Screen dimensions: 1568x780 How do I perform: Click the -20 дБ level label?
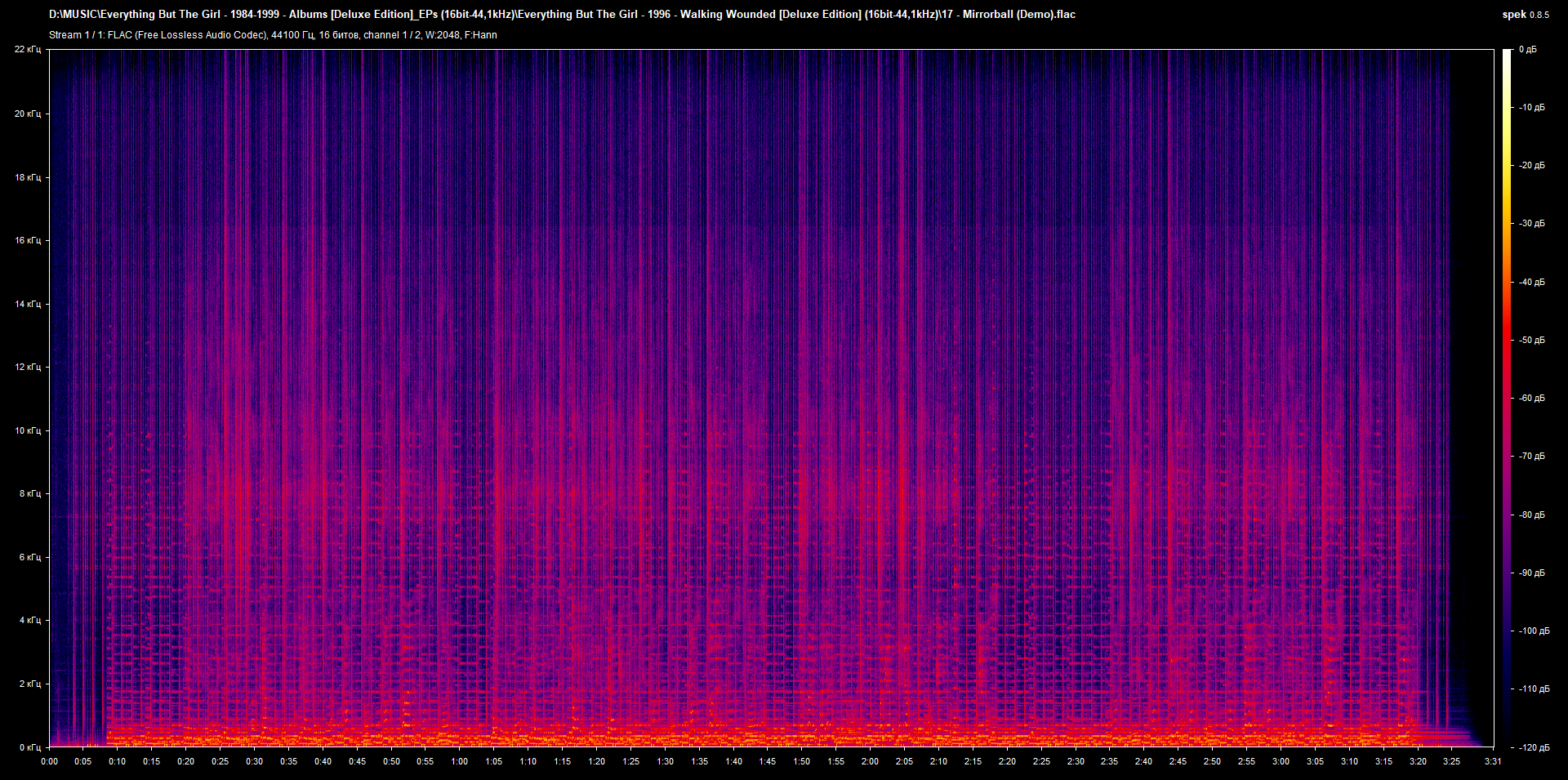click(1532, 166)
